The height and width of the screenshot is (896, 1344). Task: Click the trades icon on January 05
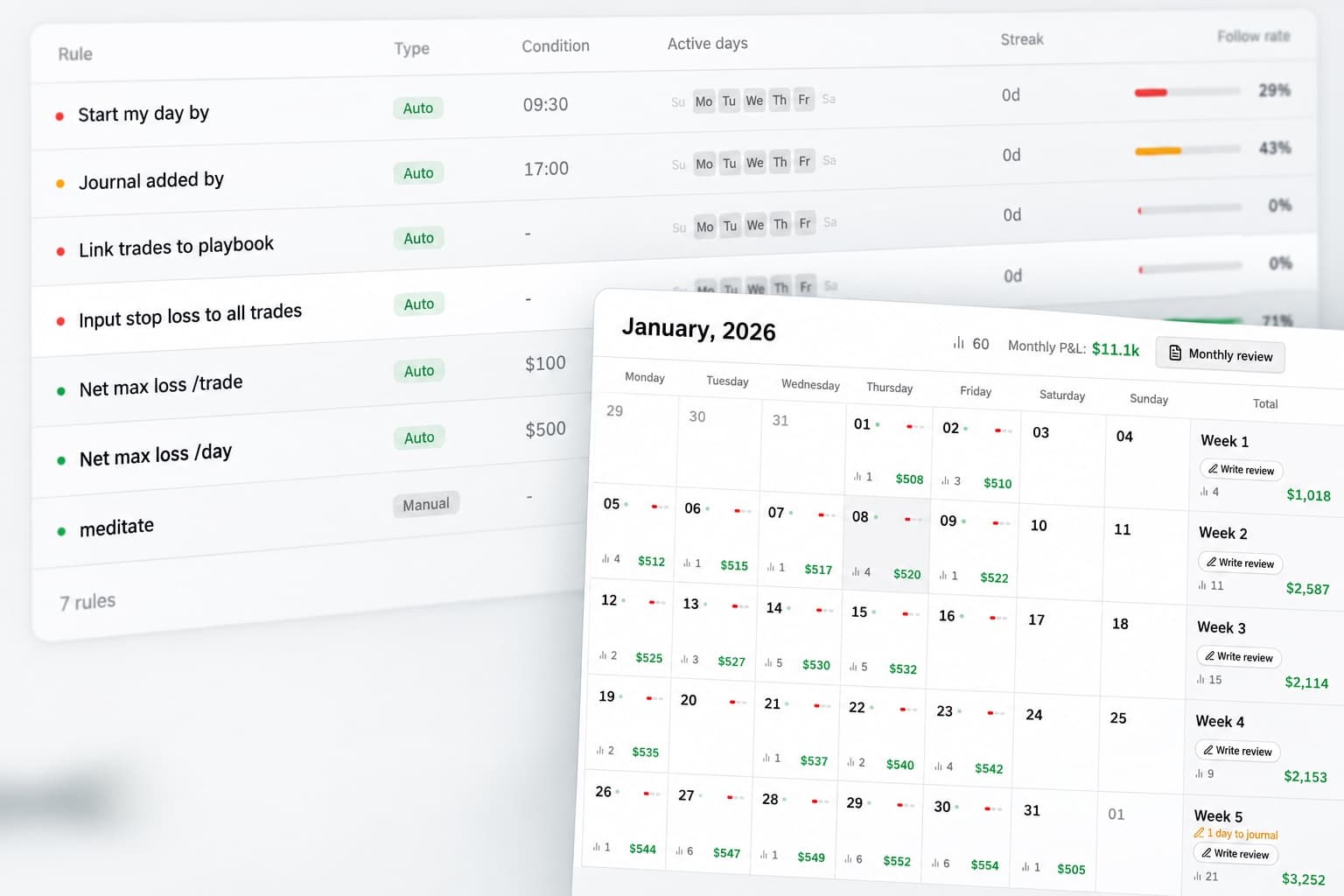(x=605, y=558)
